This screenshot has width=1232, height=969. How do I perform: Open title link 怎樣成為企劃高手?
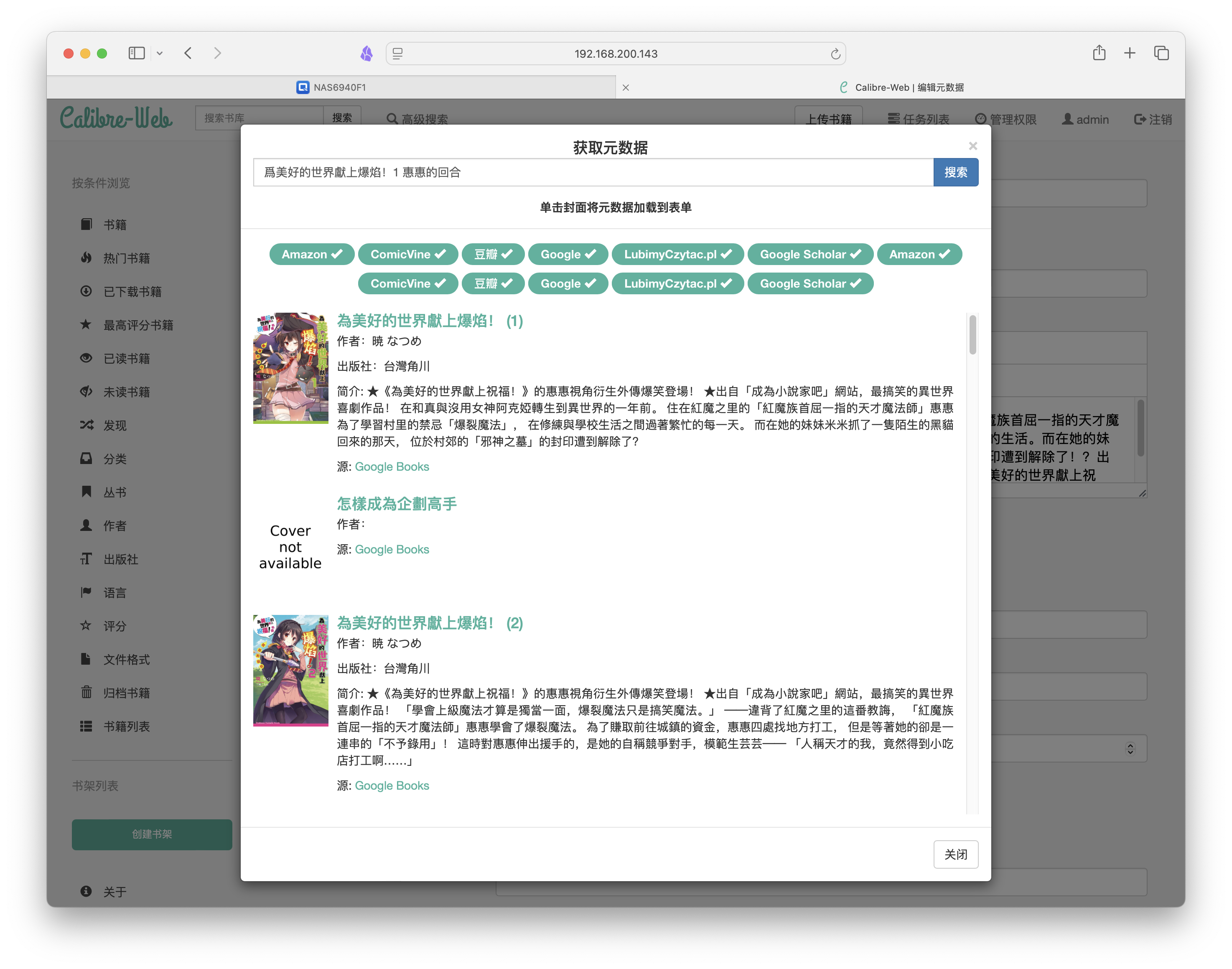click(397, 504)
